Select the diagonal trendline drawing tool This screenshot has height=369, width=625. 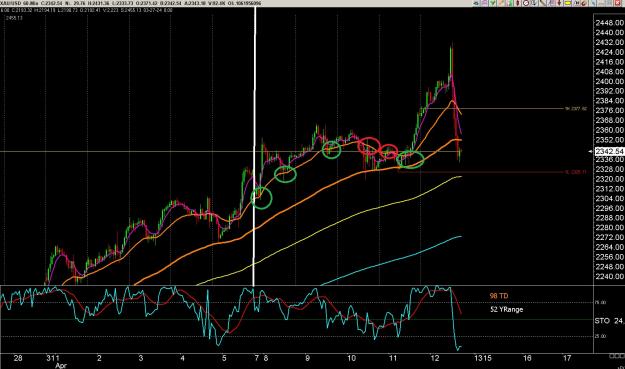tap(542, 3)
